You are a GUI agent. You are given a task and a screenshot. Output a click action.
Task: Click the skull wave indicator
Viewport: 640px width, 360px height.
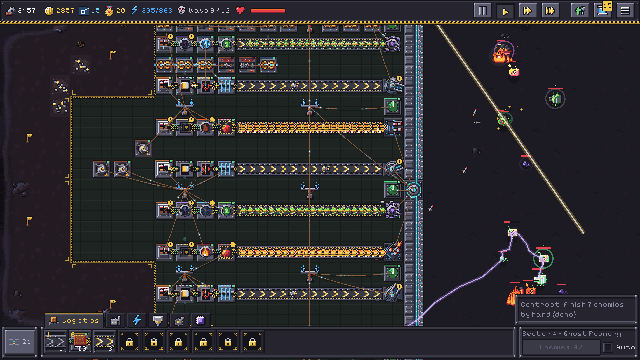coord(204,11)
